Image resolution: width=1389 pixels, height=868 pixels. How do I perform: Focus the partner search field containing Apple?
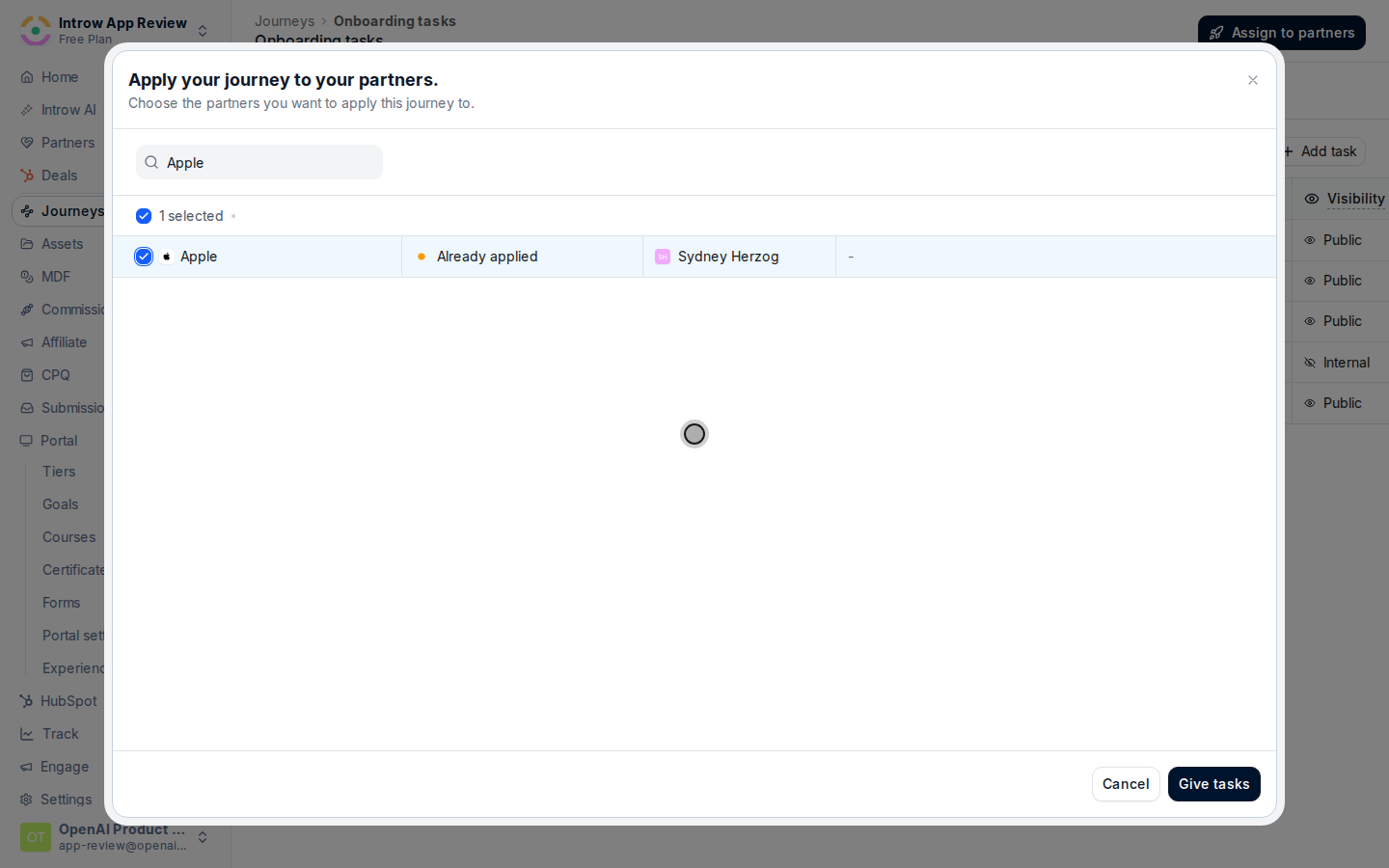click(x=259, y=162)
